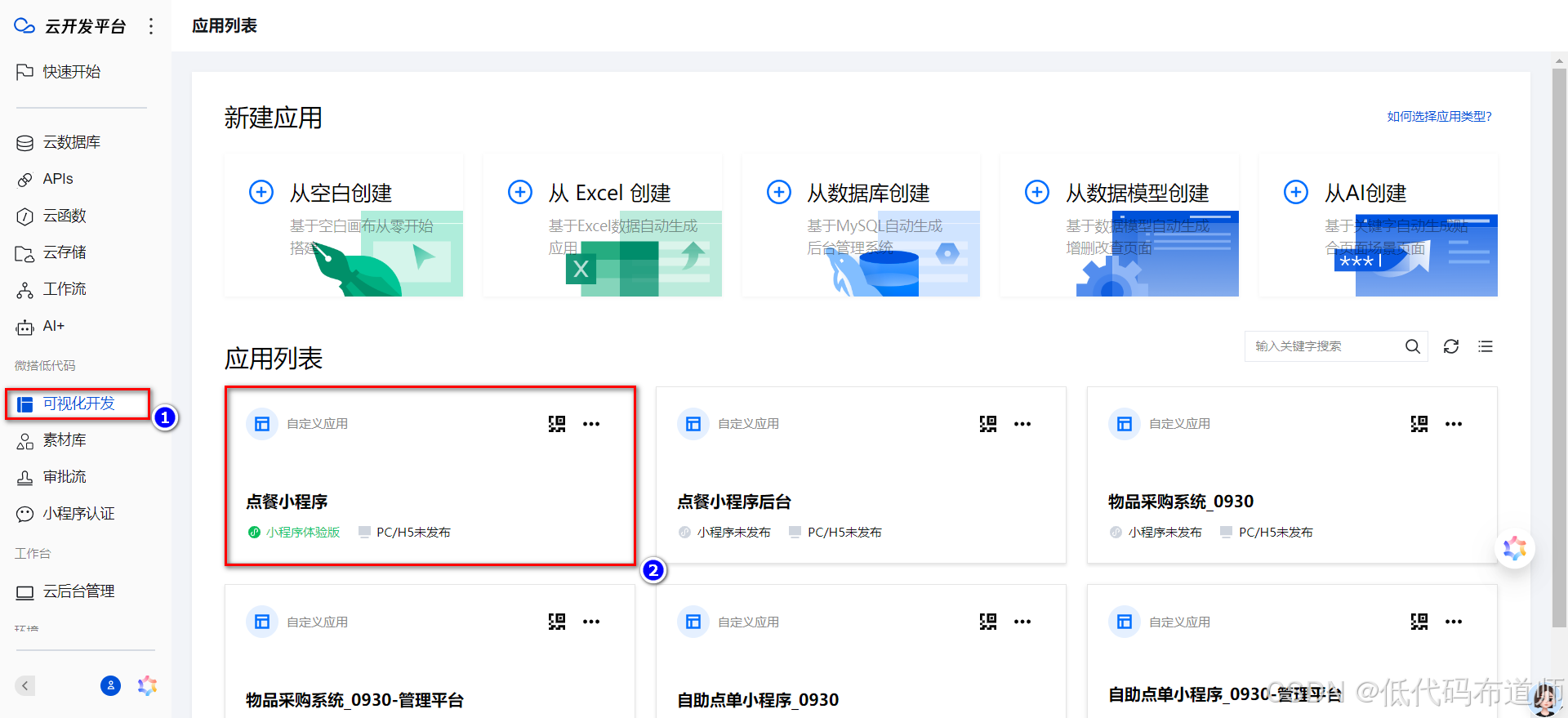Show QR code for 自助点单小程序_0930-管理平台
1568x718 pixels.
tap(1419, 622)
